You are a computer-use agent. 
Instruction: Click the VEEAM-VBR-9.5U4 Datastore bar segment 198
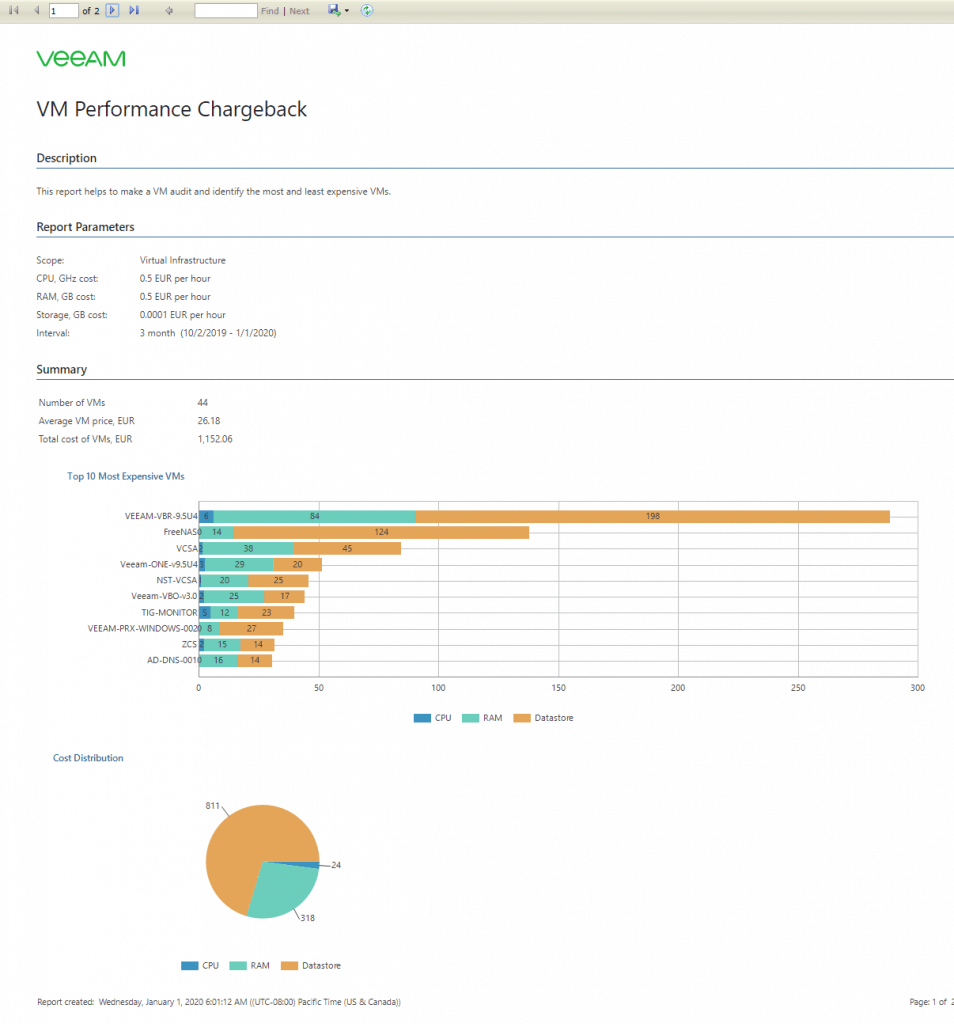coord(652,517)
